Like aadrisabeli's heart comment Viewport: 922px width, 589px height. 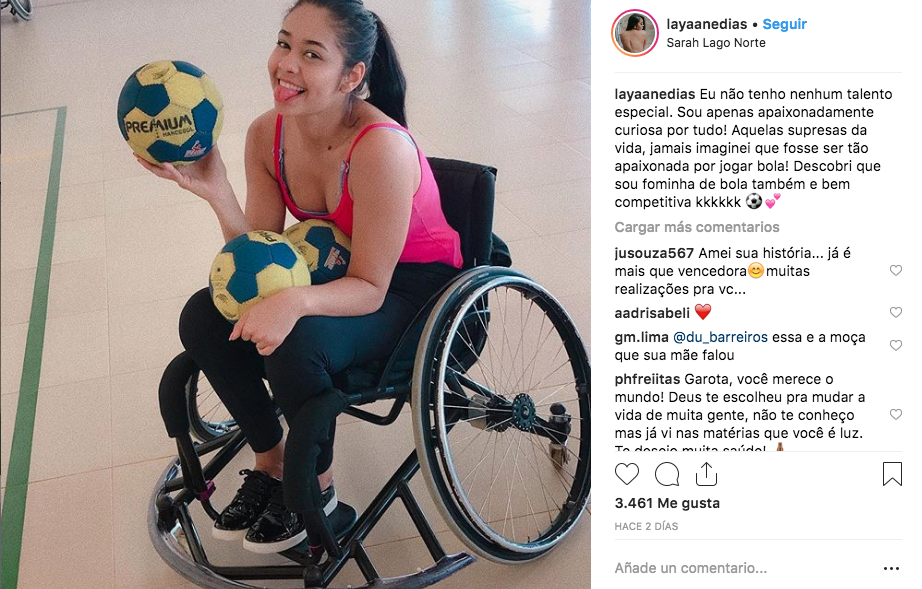point(896,312)
